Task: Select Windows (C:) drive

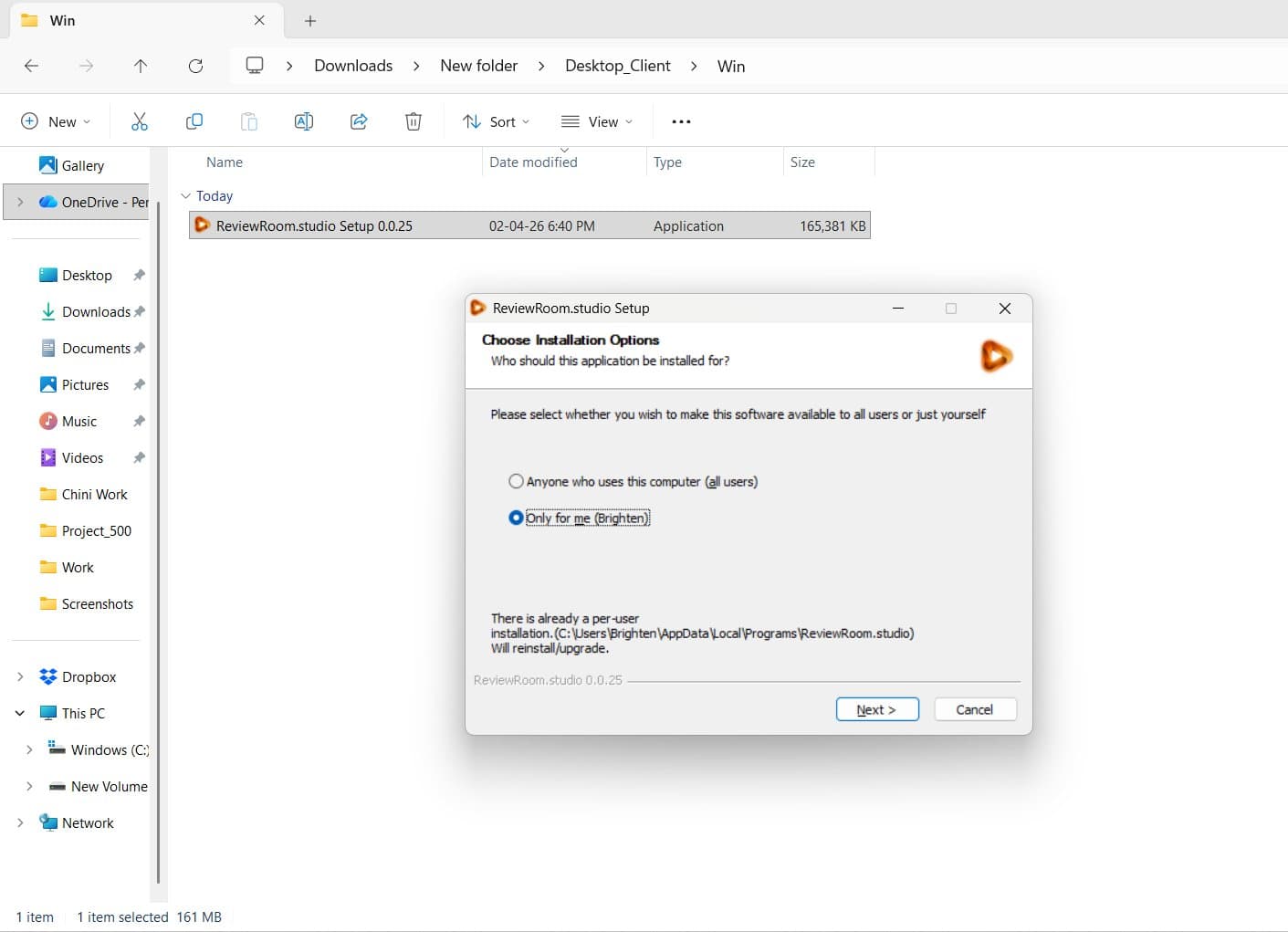Action: coord(98,749)
